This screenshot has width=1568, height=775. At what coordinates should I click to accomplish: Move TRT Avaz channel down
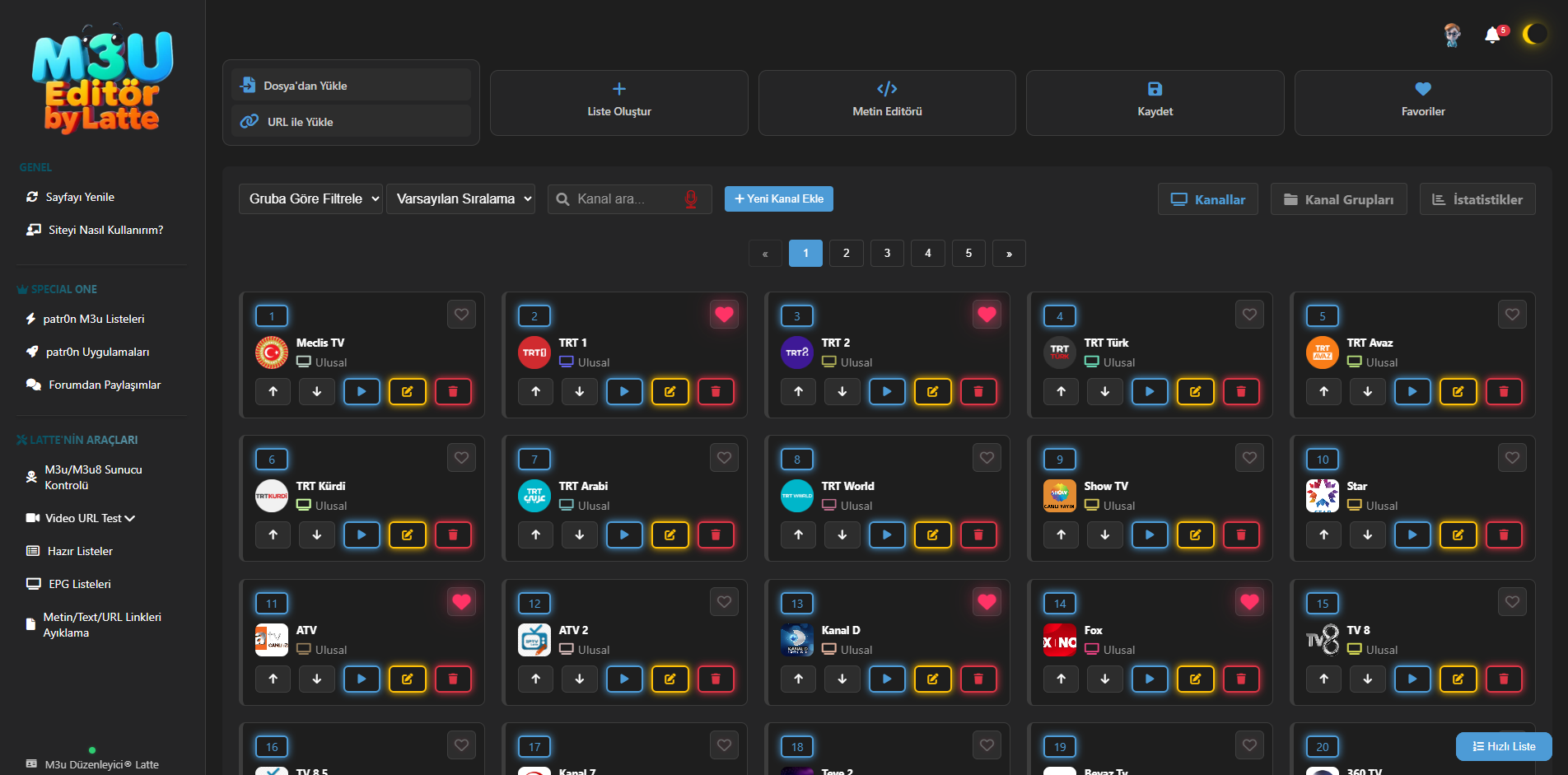click(1368, 391)
